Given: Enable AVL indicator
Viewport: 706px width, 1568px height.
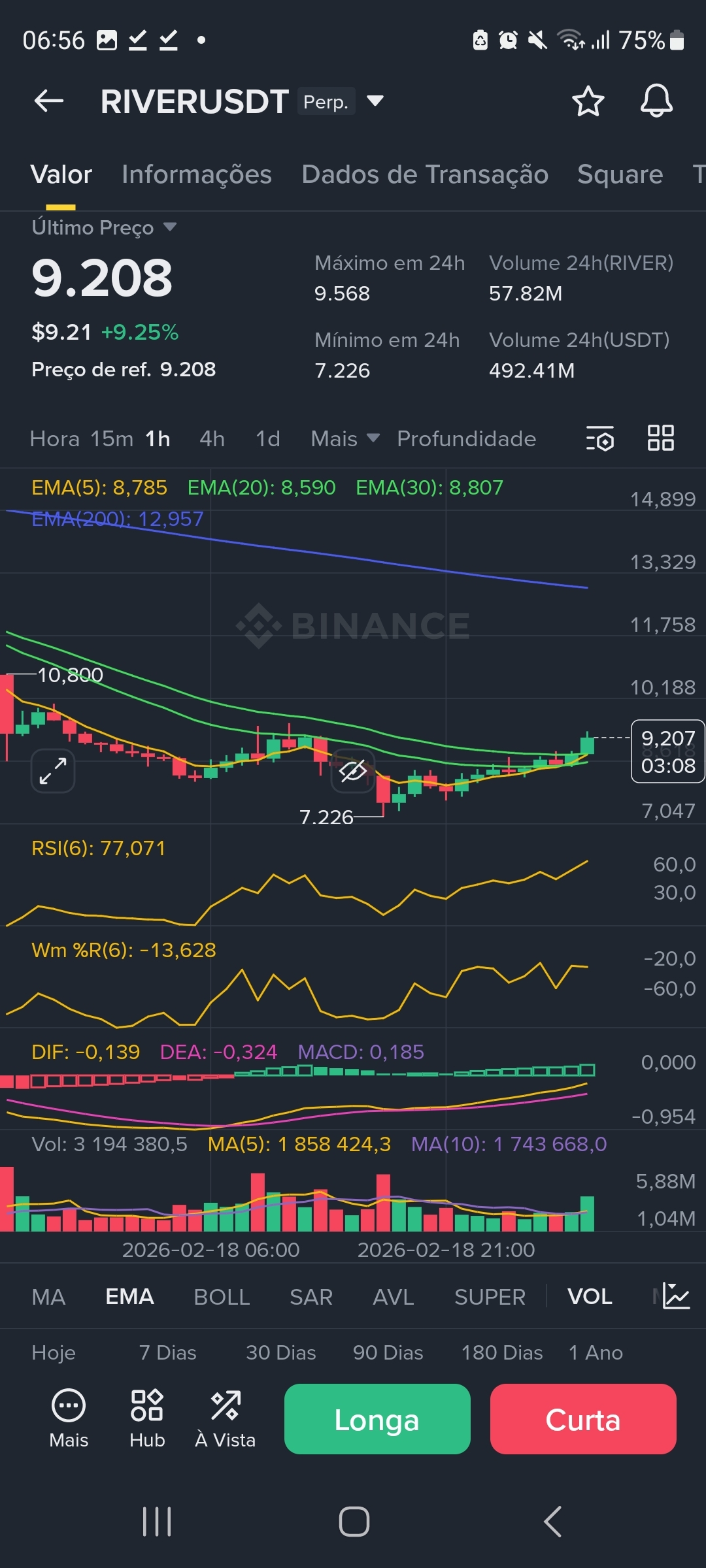Looking at the screenshot, I should click(394, 1297).
